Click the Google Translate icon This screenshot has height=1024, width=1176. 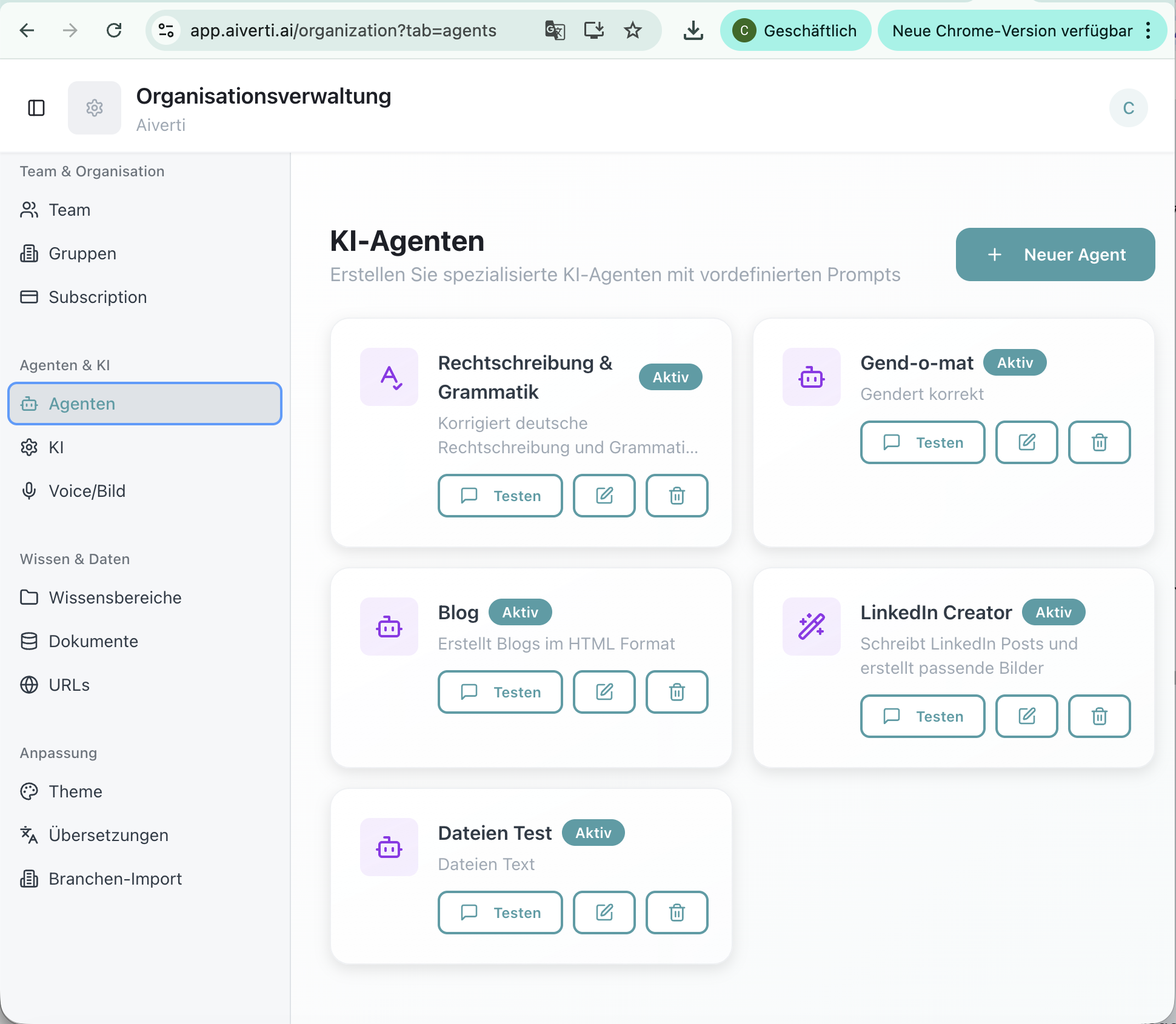555,30
